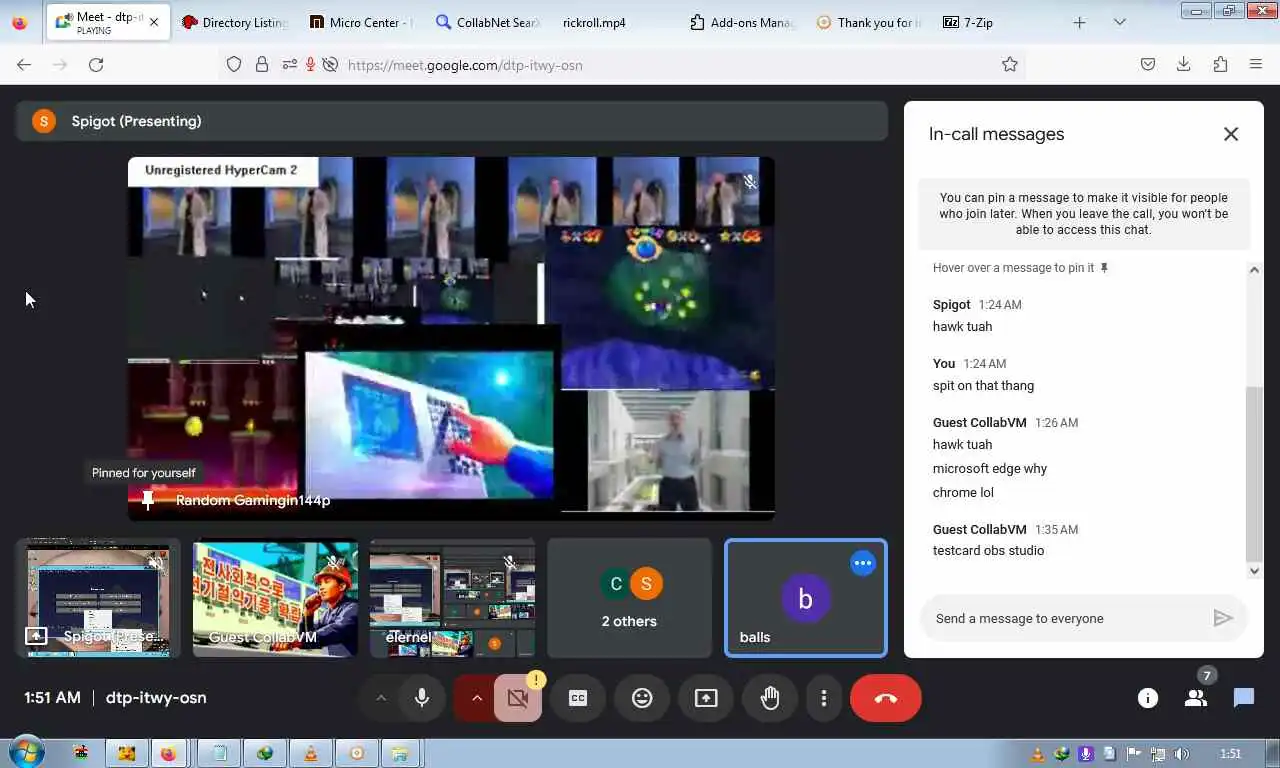The height and width of the screenshot is (768, 1280).
Task: Show the people list with 7 badge
Action: (x=1196, y=698)
